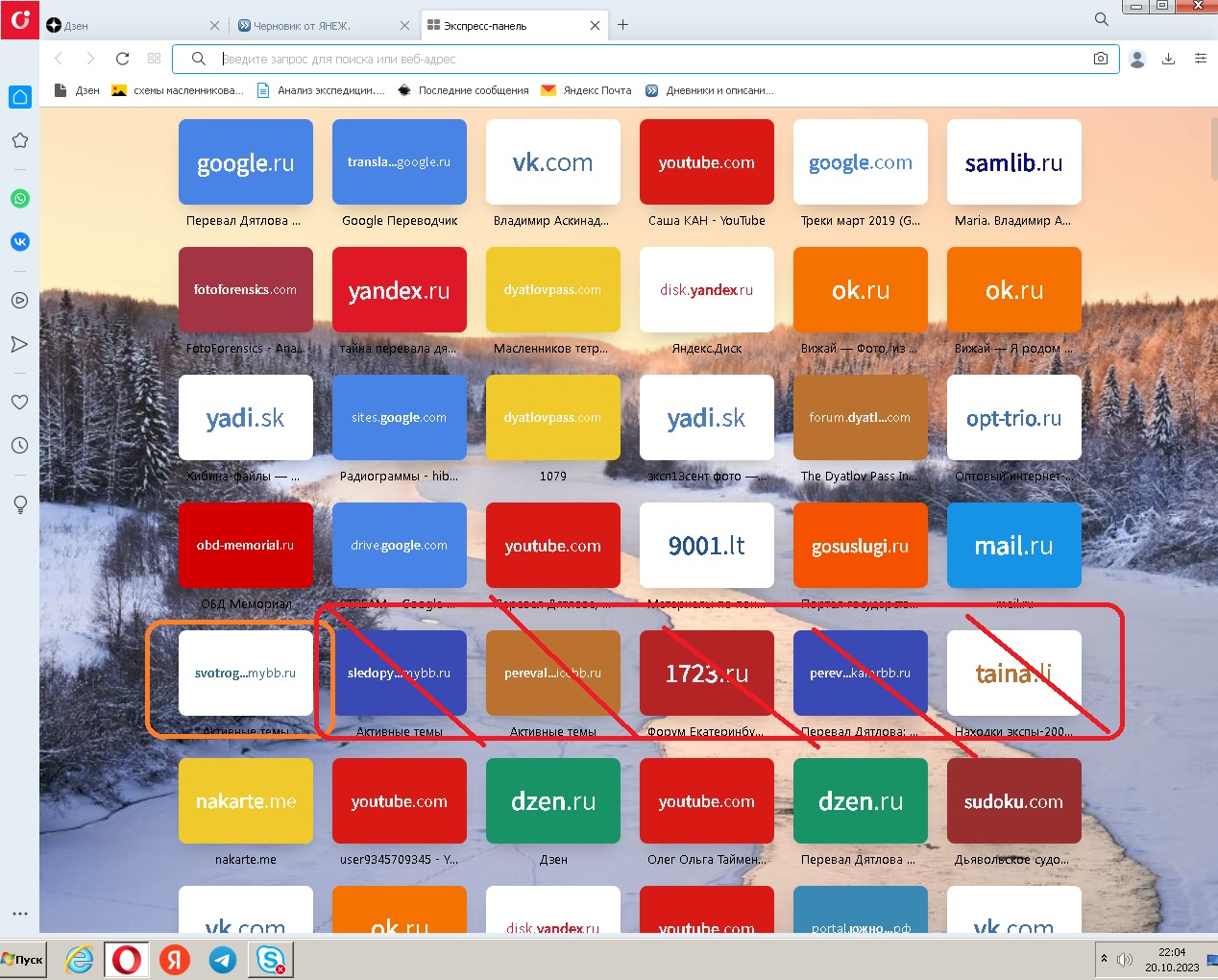This screenshot has width=1218, height=980.
Task: Take a snapshot with the camera icon
Action: [x=1101, y=59]
